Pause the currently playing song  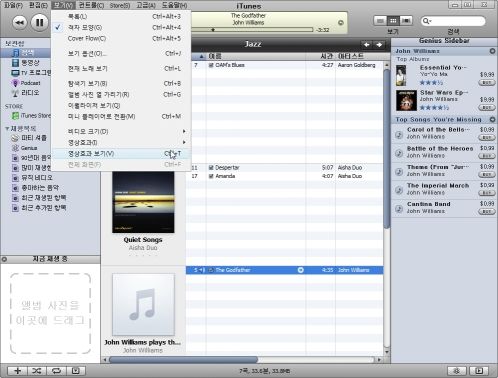click(39, 22)
